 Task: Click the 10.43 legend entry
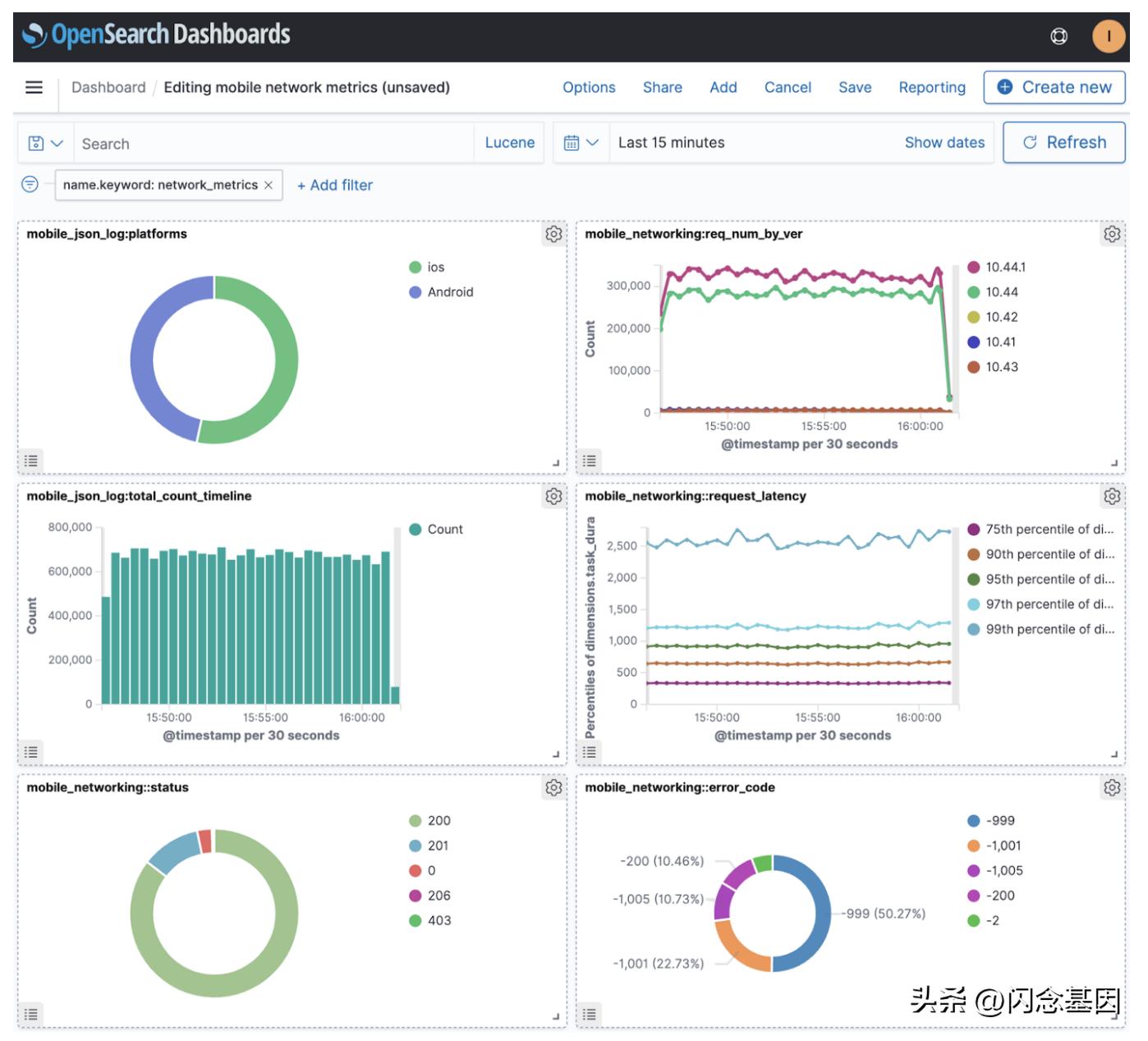[x=993, y=367]
